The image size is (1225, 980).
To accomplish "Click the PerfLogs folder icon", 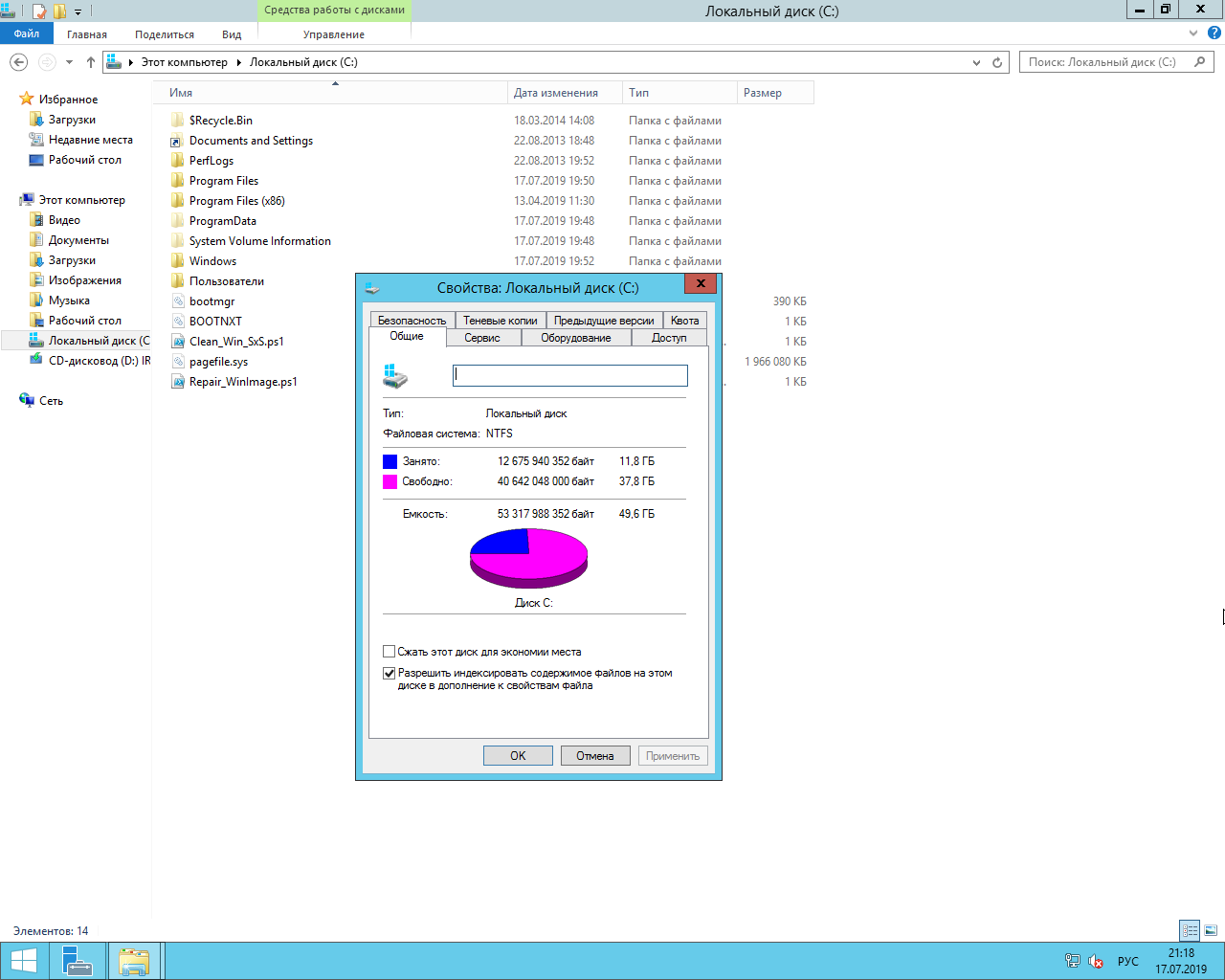I will pyautogui.click(x=177, y=161).
